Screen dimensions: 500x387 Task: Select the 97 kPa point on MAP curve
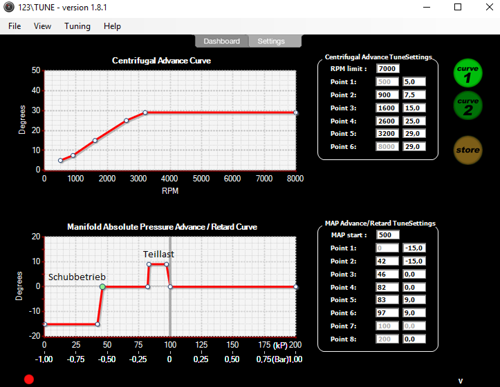point(166,264)
